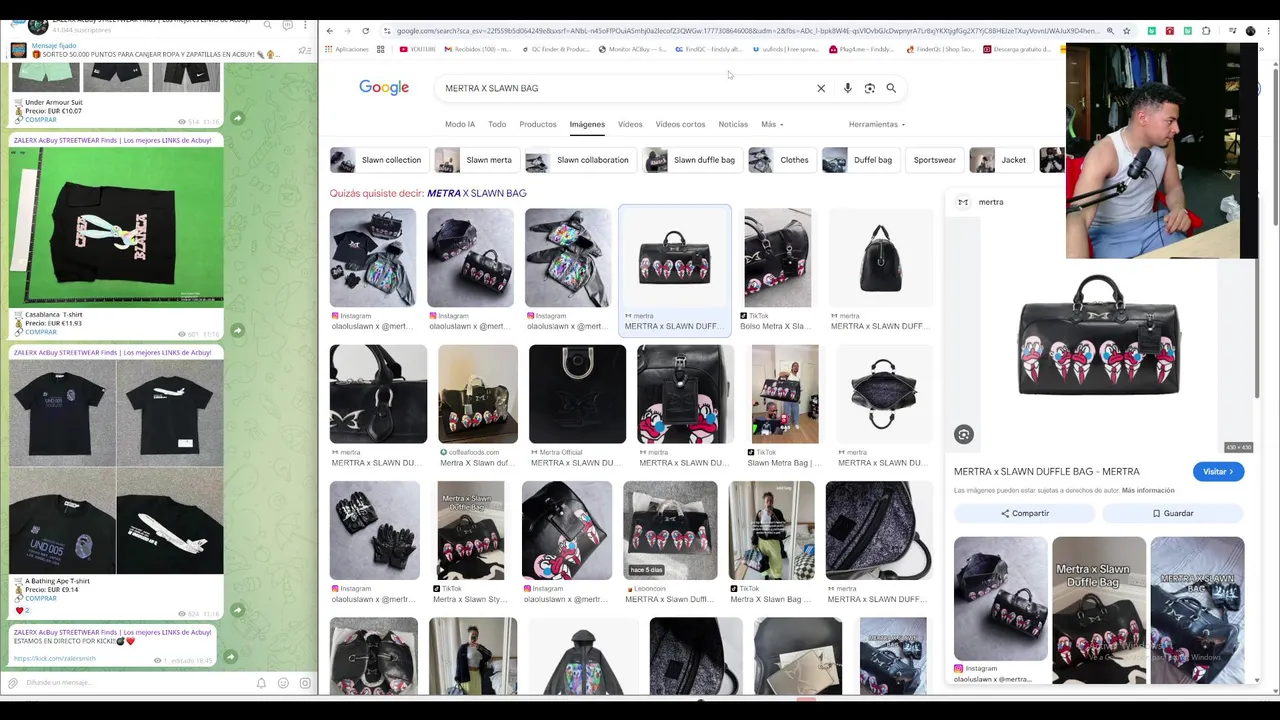1280x720 pixels.
Task: Filter by Slawn collection chip
Action: tap(378, 160)
